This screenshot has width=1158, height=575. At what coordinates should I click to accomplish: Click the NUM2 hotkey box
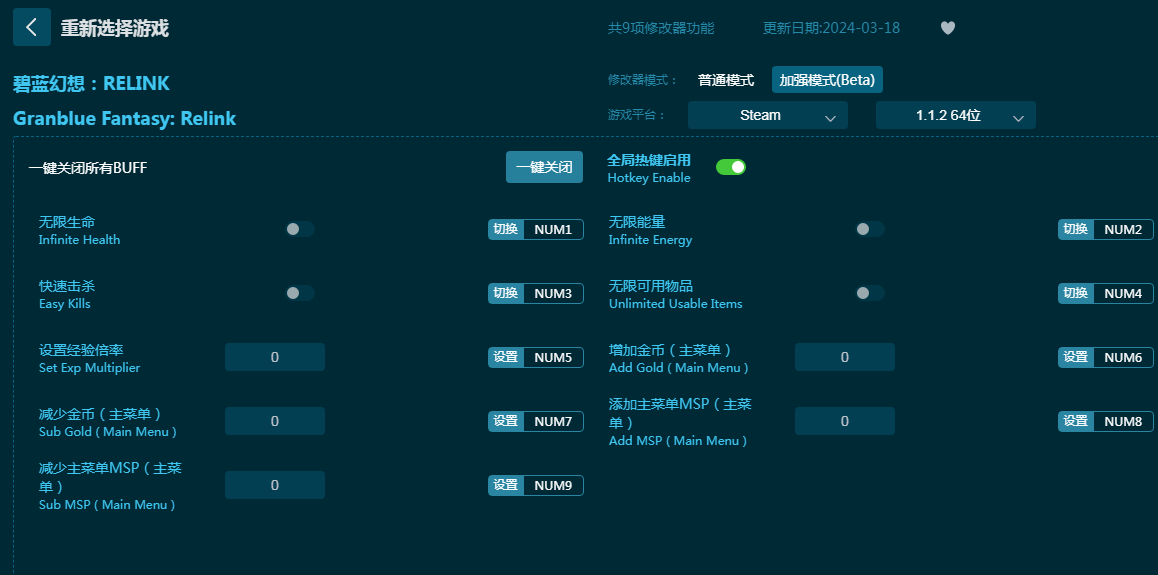tap(1123, 230)
